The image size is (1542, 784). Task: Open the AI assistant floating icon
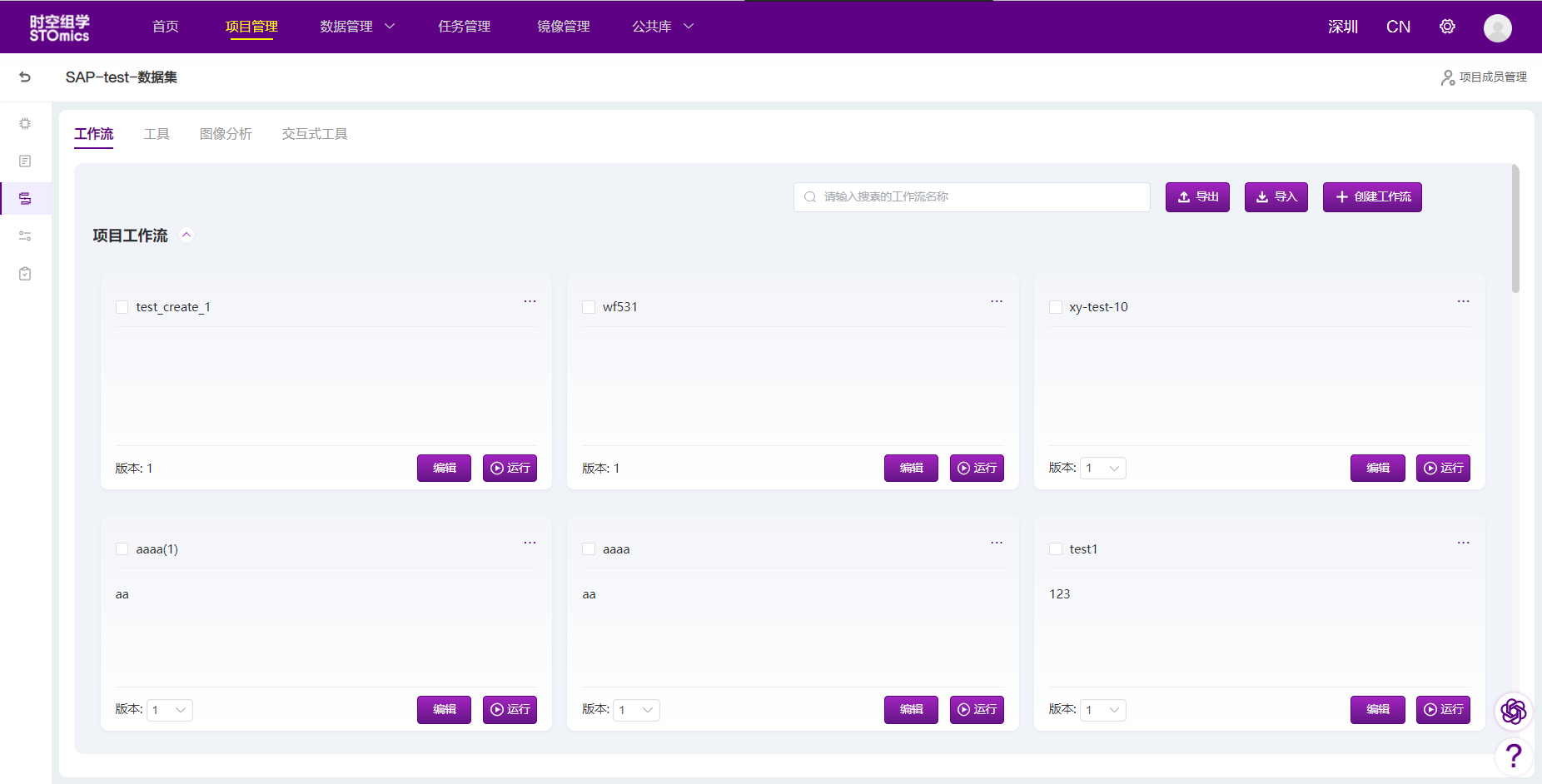coord(1513,711)
